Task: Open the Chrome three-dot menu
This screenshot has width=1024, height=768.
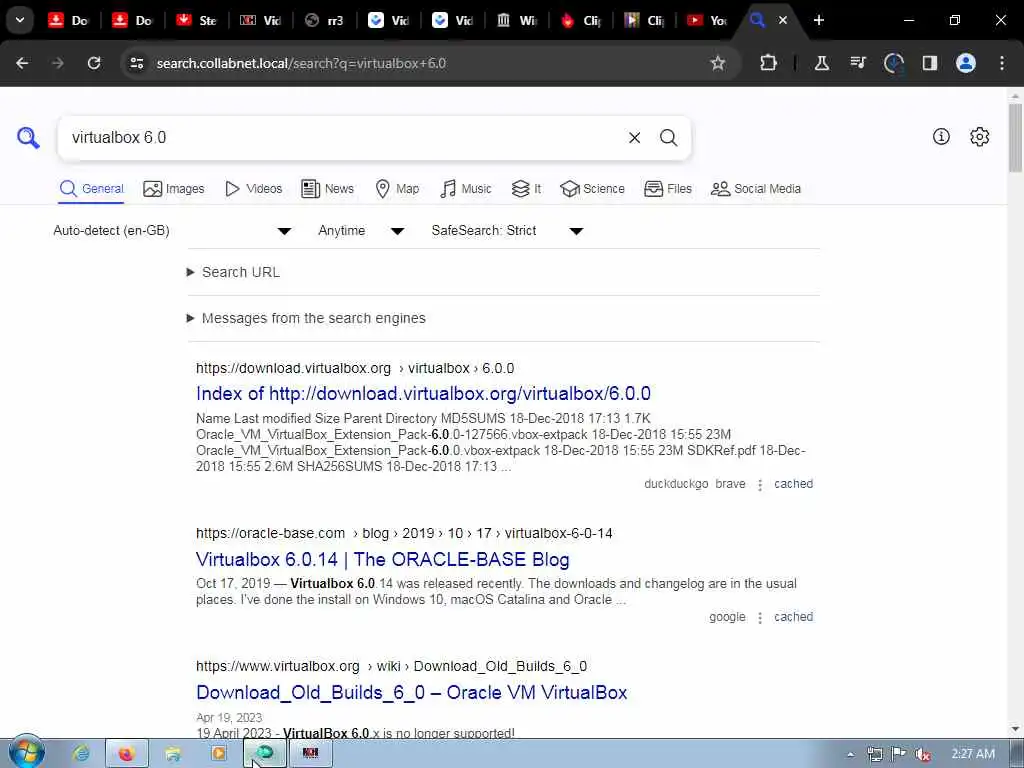Action: point(1002,63)
